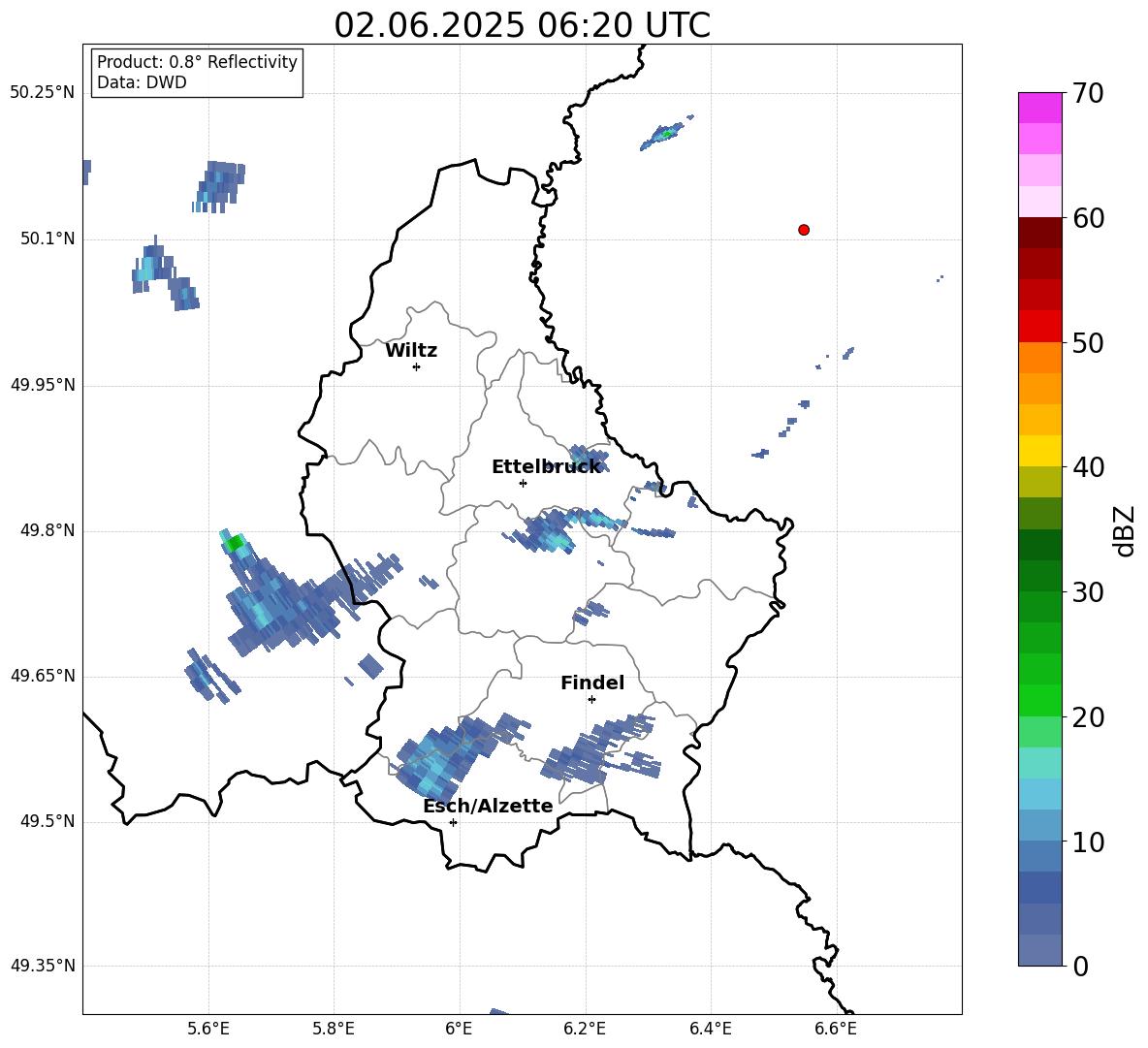Click the 6.2°E longitude label
The width and height of the screenshot is (1148, 1048).
click(x=585, y=1029)
